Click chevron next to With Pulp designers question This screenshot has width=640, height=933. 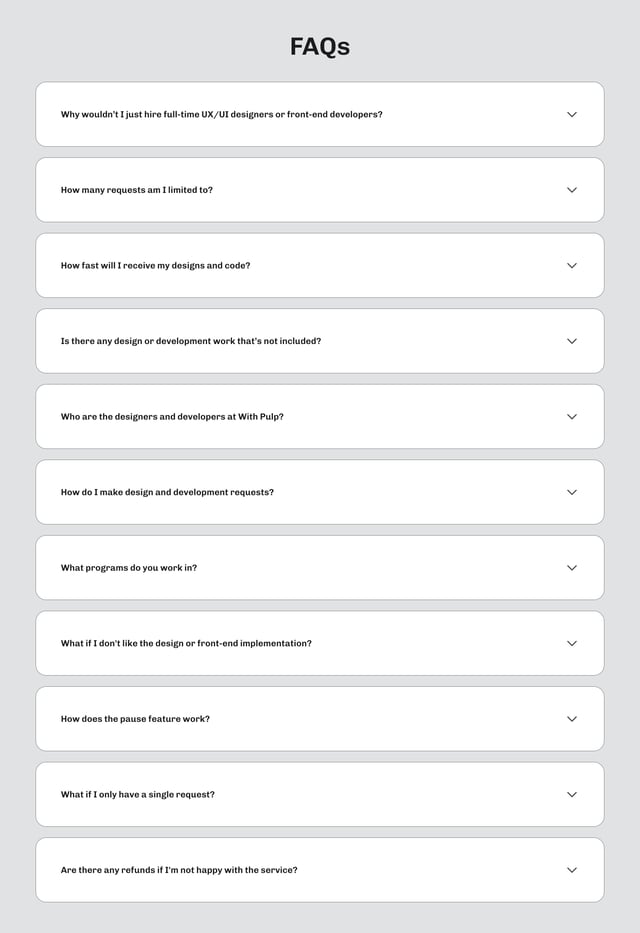(572, 417)
